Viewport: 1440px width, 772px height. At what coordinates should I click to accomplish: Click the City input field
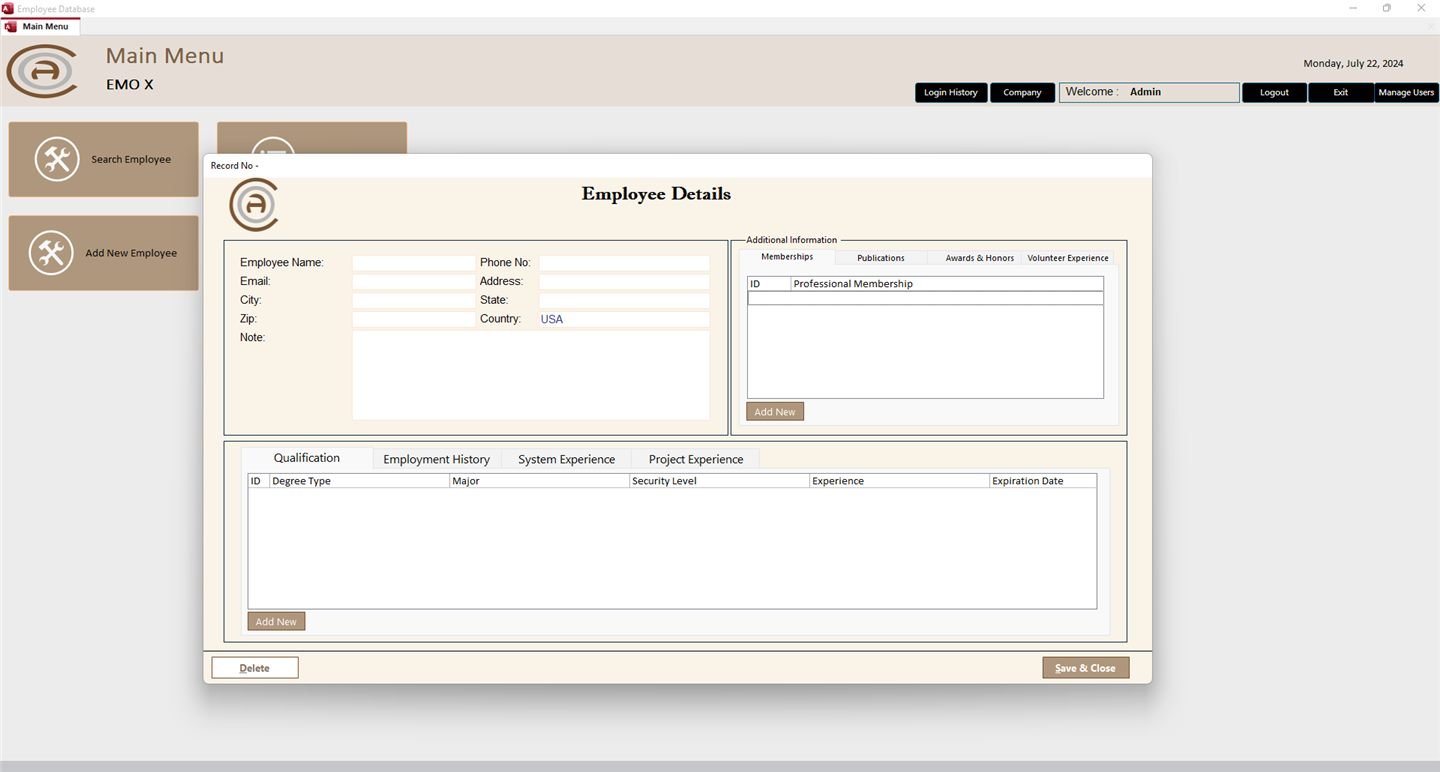click(x=414, y=300)
